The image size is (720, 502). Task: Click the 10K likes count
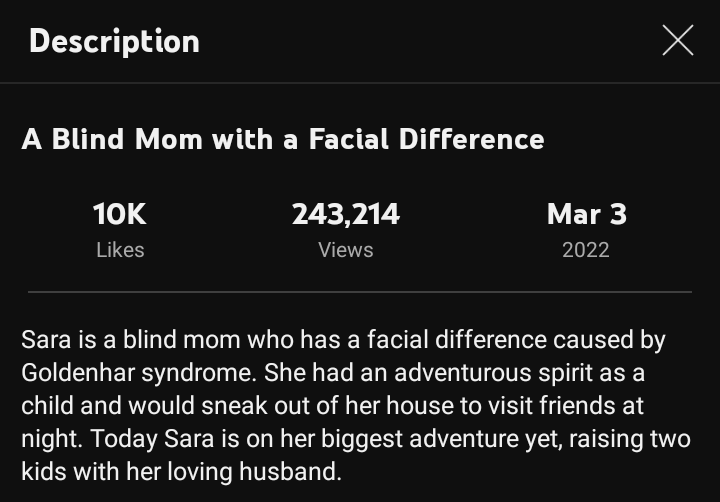point(120,213)
